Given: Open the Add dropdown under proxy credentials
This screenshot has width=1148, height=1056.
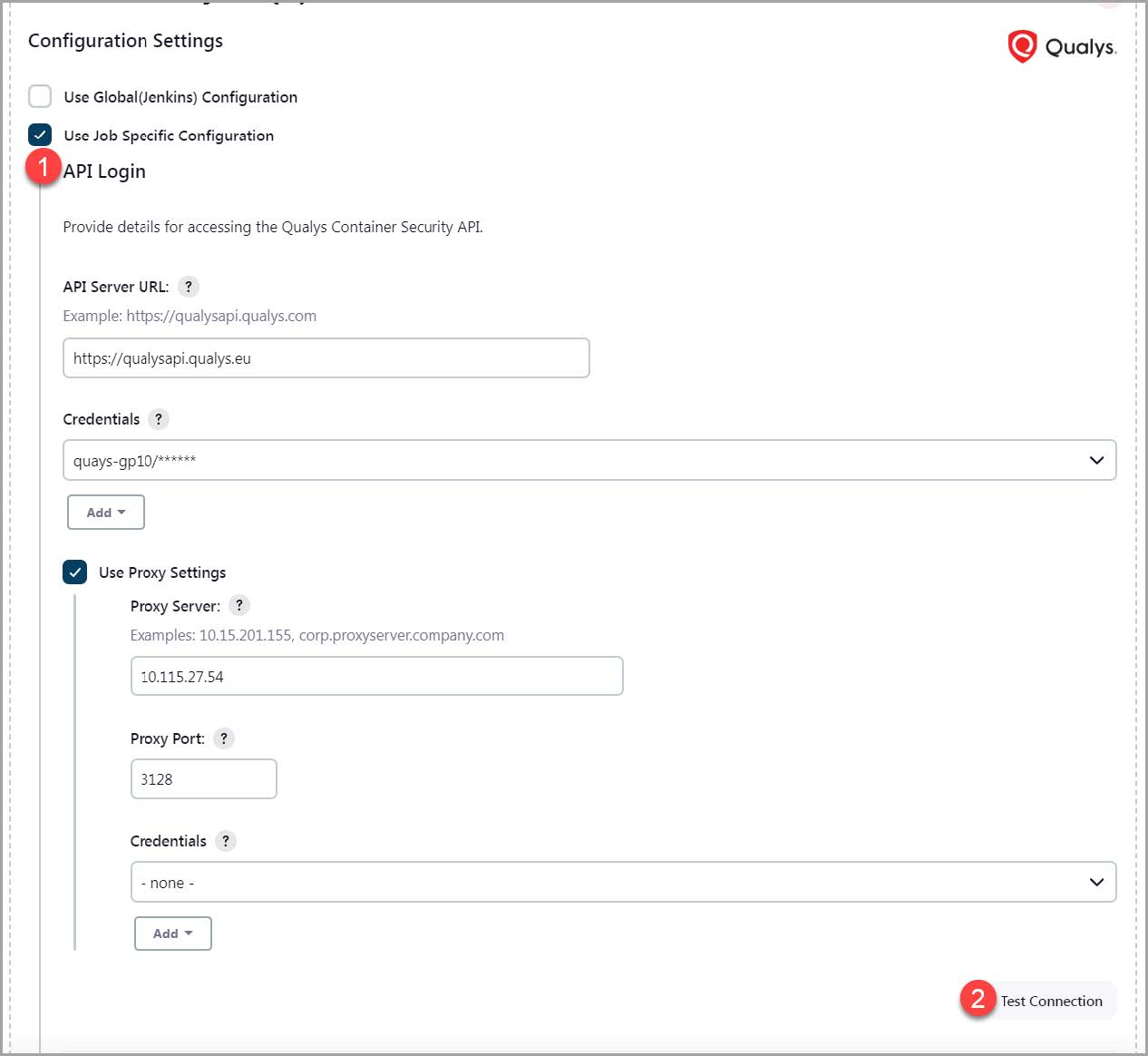Looking at the screenshot, I should coord(172,933).
